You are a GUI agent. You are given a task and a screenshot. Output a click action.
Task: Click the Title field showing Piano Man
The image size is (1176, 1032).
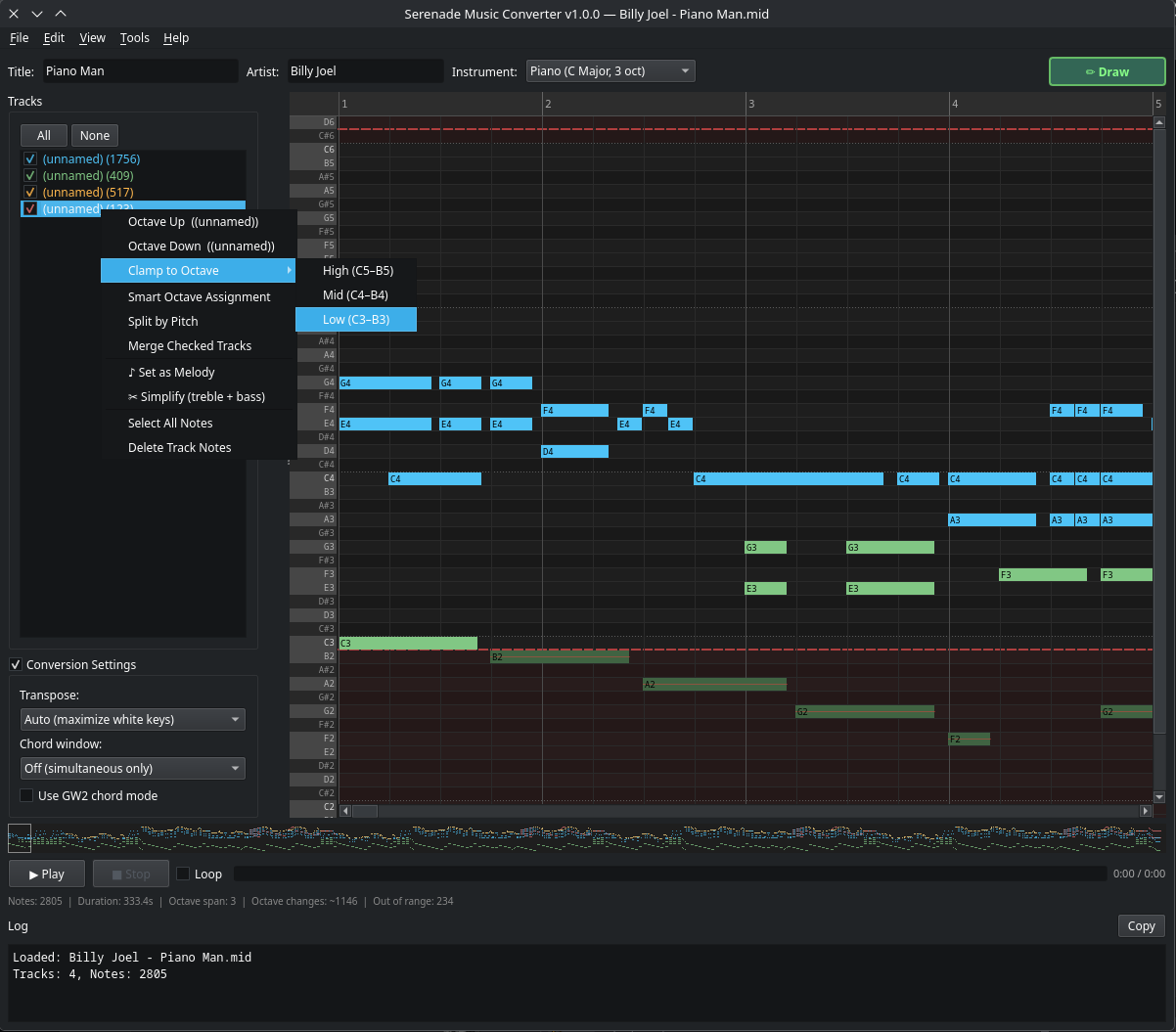point(140,70)
